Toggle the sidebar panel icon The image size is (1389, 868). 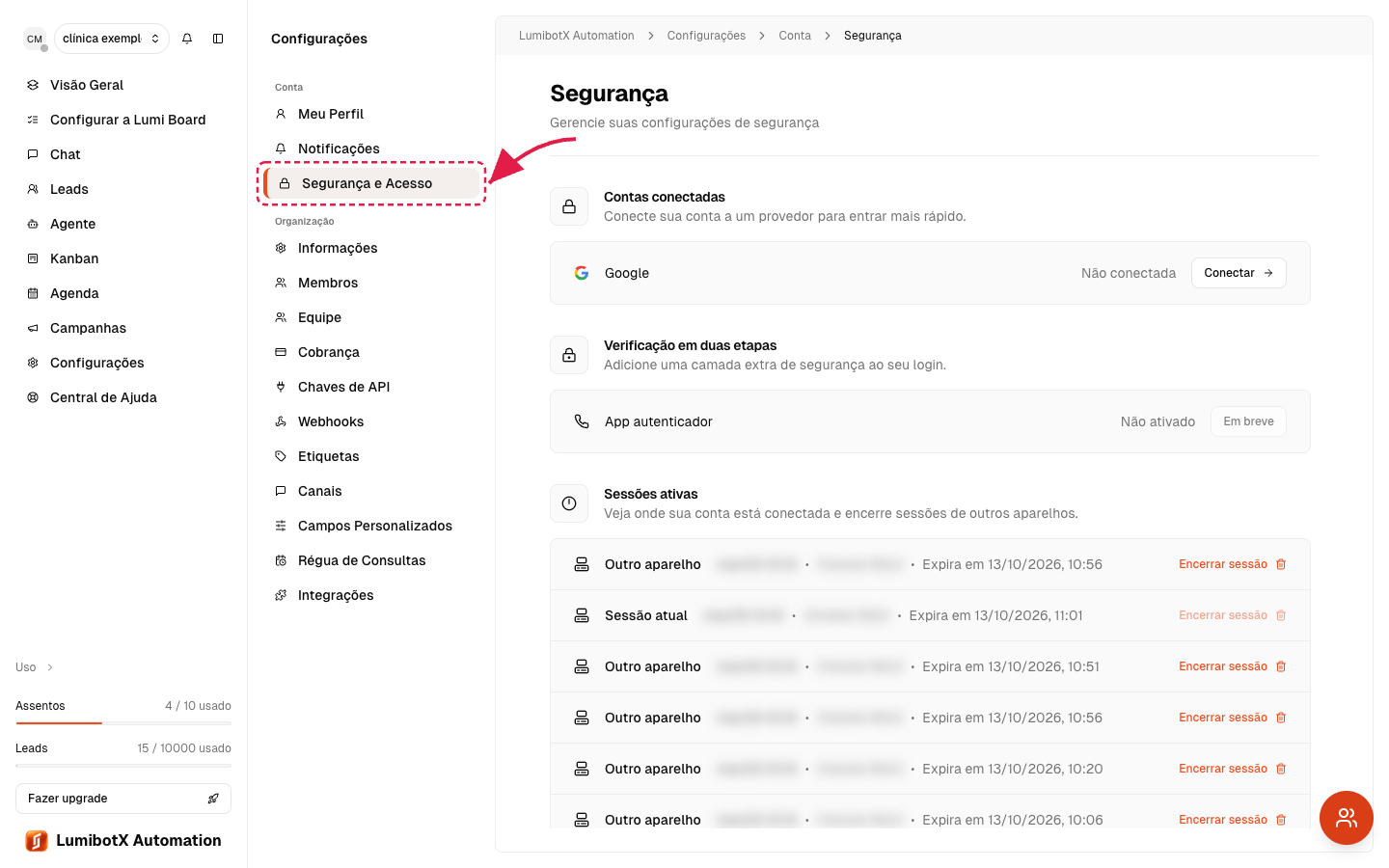pos(218,39)
